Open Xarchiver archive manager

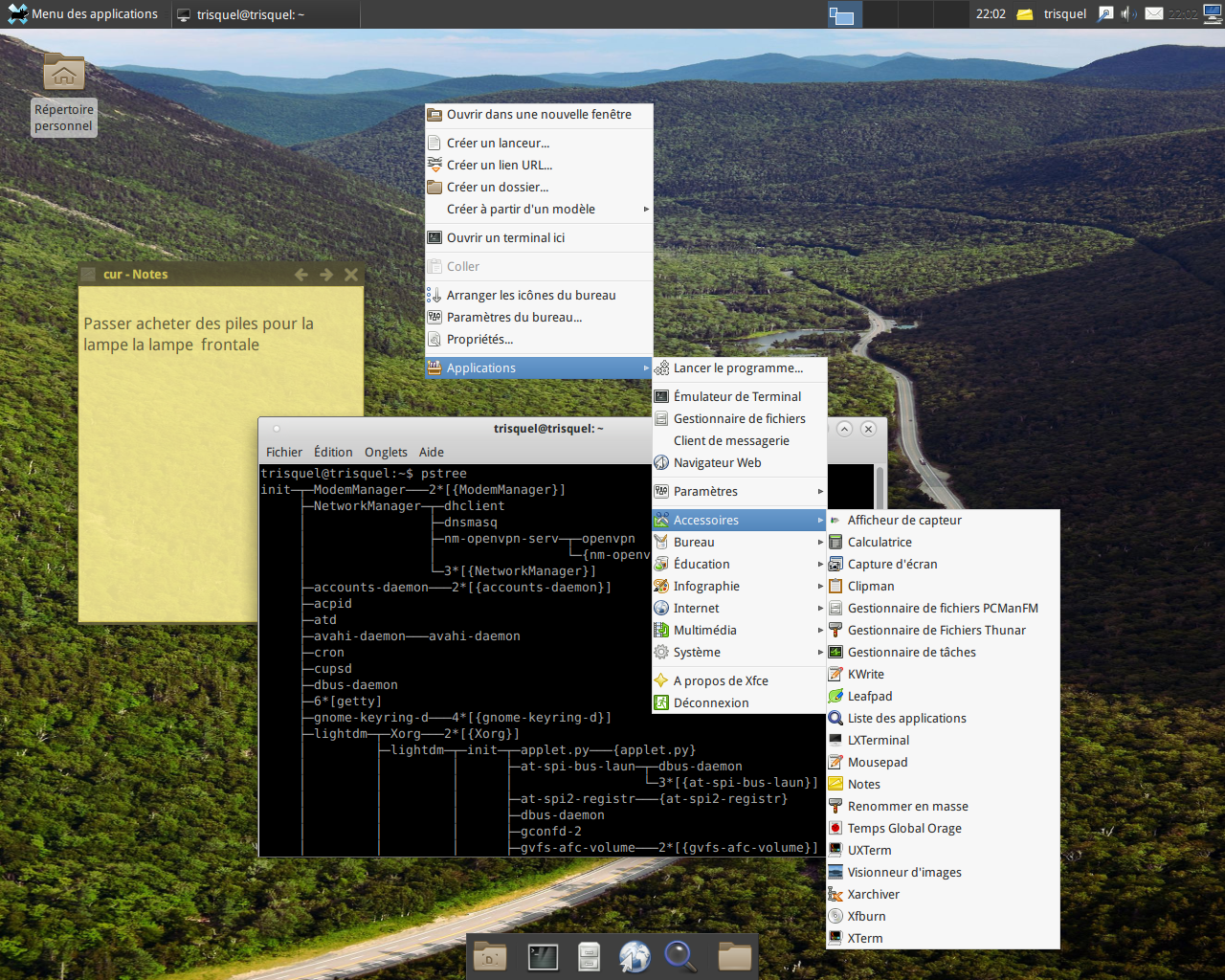coord(874,894)
